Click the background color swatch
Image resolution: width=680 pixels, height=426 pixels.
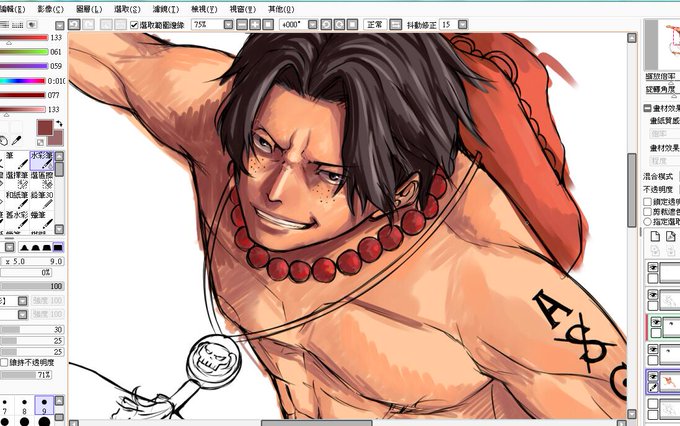[56, 139]
